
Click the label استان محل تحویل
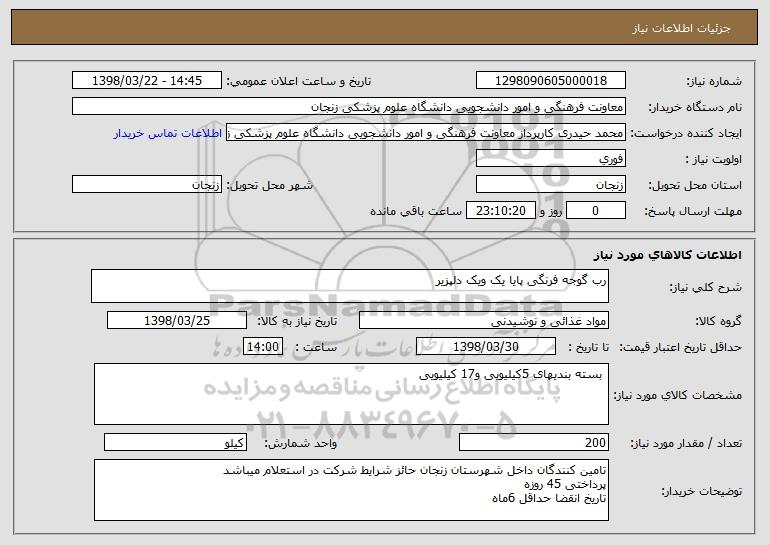pyautogui.click(x=695, y=186)
